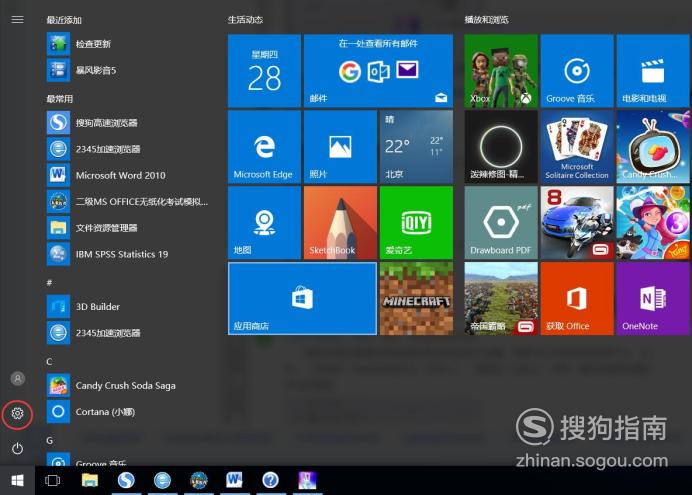Click the C letter group header
Viewport: 692px width, 495px height.
[x=49, y=361]
